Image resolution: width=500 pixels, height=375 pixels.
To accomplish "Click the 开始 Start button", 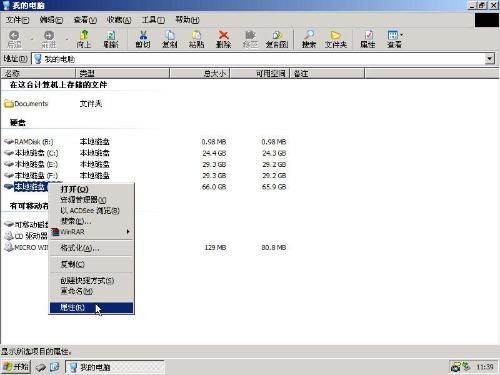I will (16, 367).
